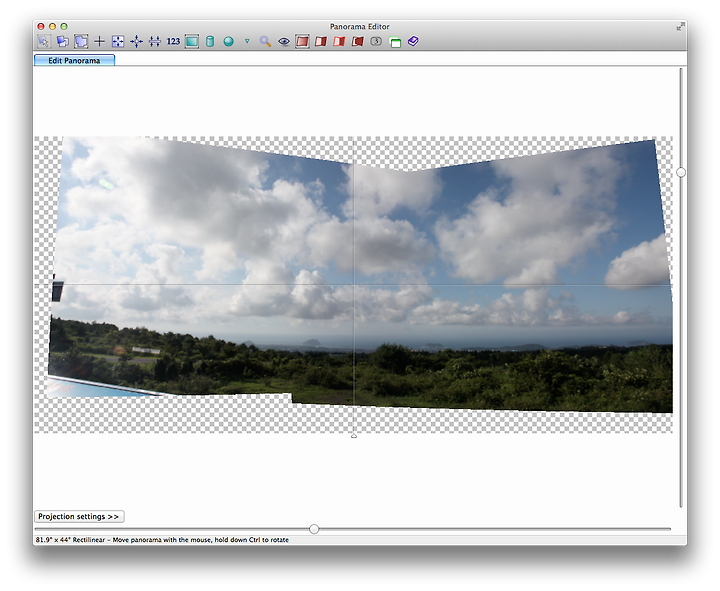Viewport: 720px width, 591px height.
Task: Click the vertical field of view slider handle
Action: (x=681, y=172)
